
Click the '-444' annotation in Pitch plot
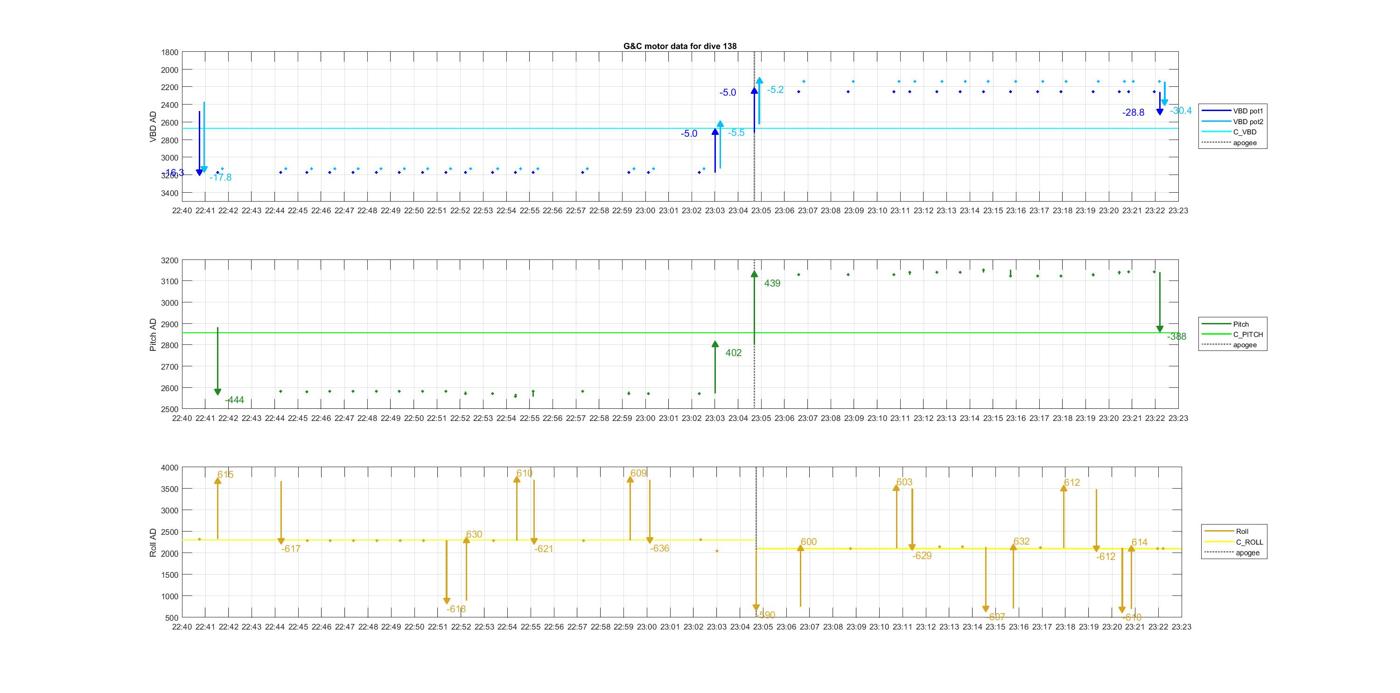235,400
